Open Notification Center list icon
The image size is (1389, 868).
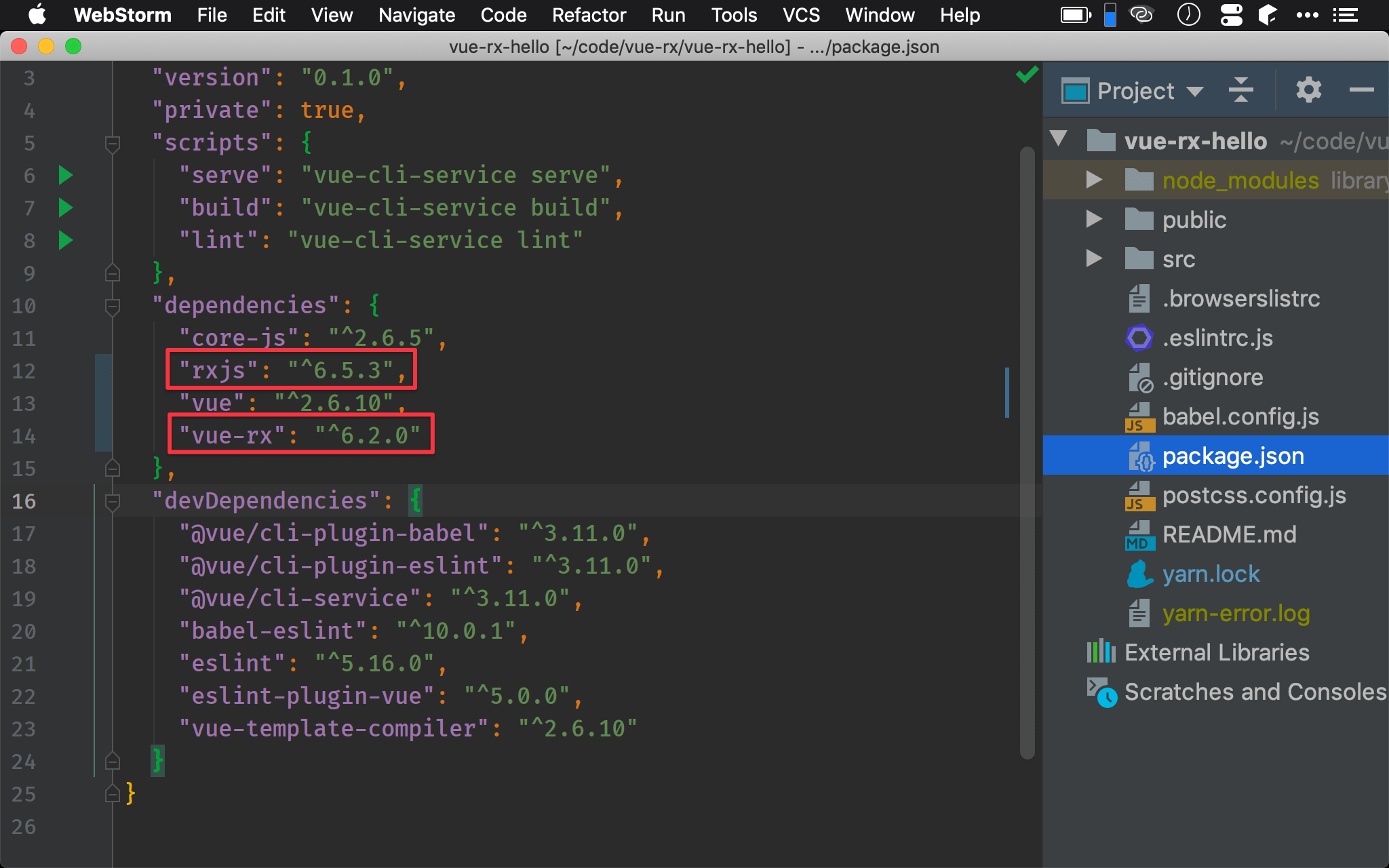click(1345, 14)
